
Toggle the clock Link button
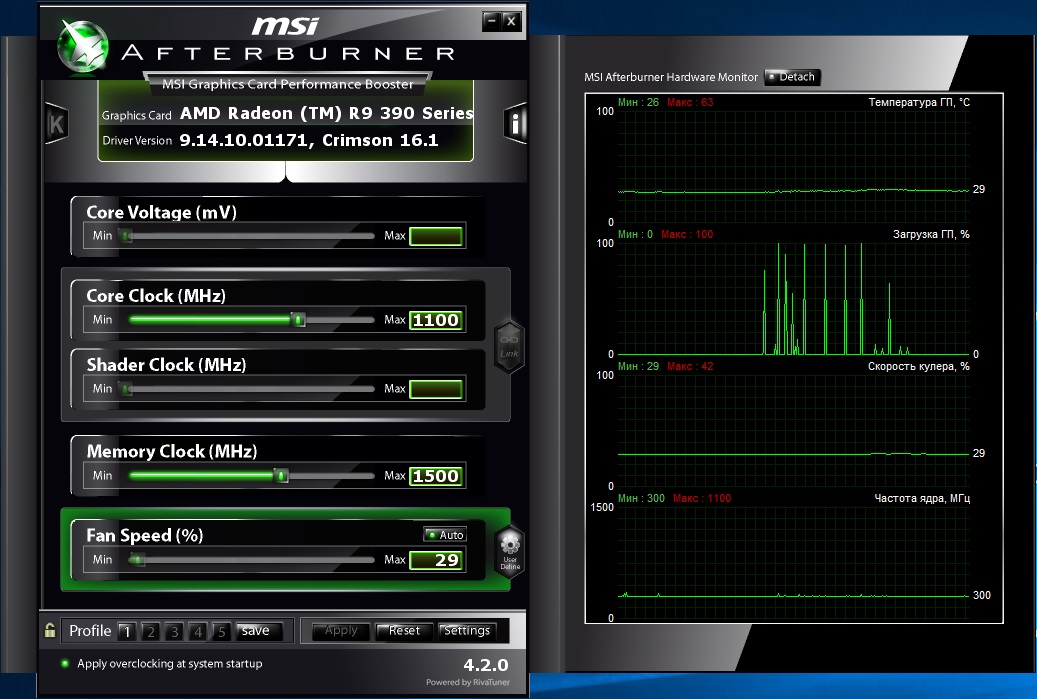509,347
